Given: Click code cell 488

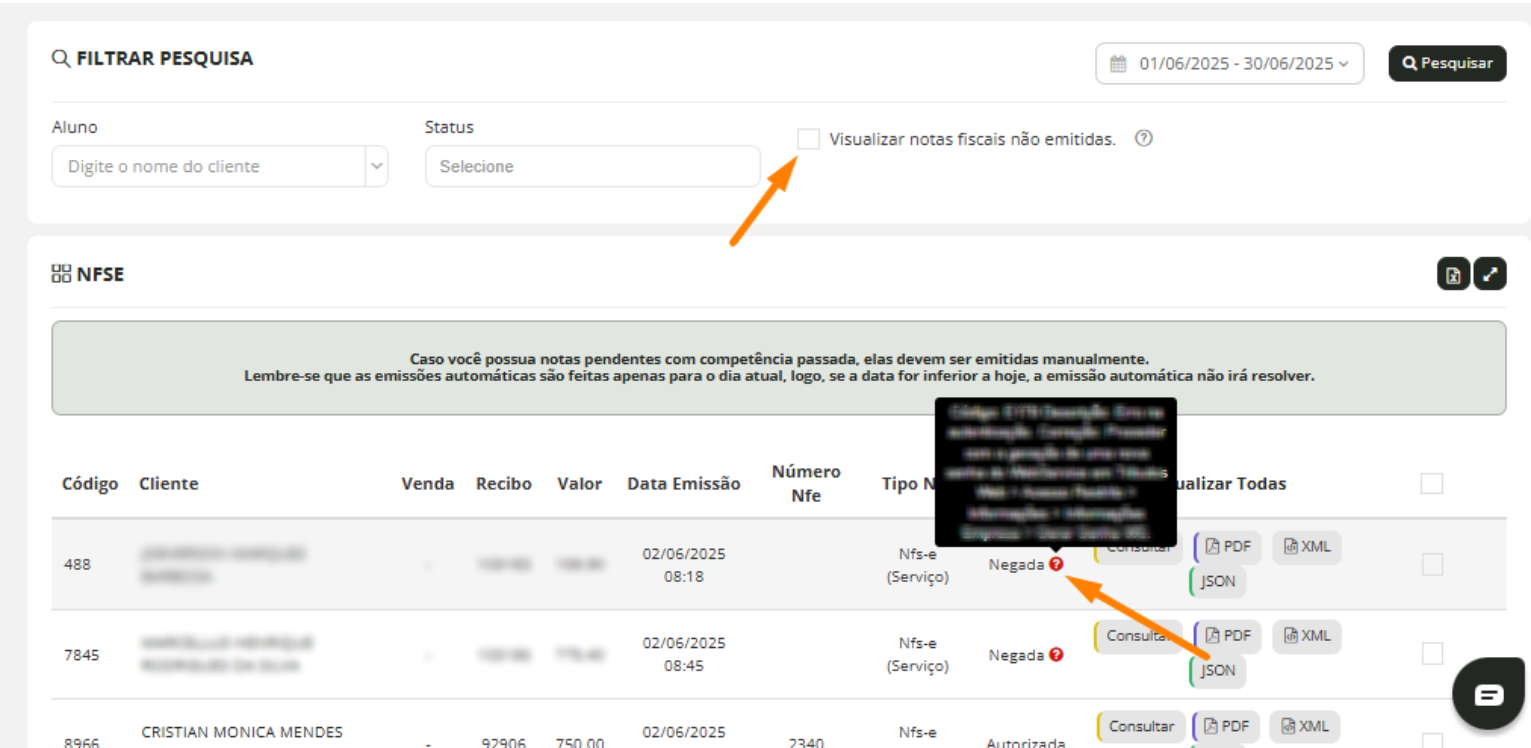Looking at the screenshot, I should [x=77, y=564].
